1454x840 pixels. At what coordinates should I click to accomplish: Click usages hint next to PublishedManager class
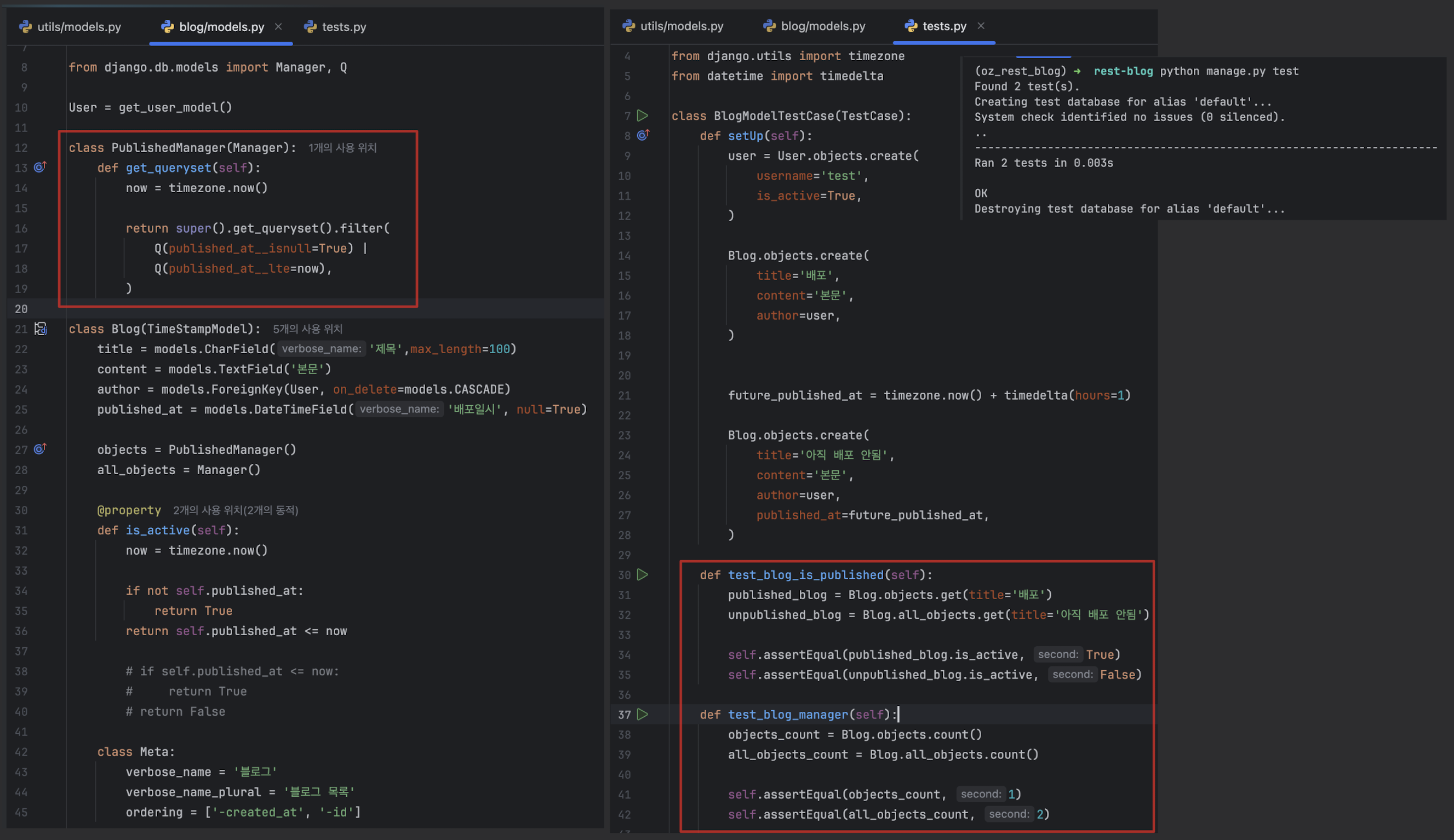342,148
